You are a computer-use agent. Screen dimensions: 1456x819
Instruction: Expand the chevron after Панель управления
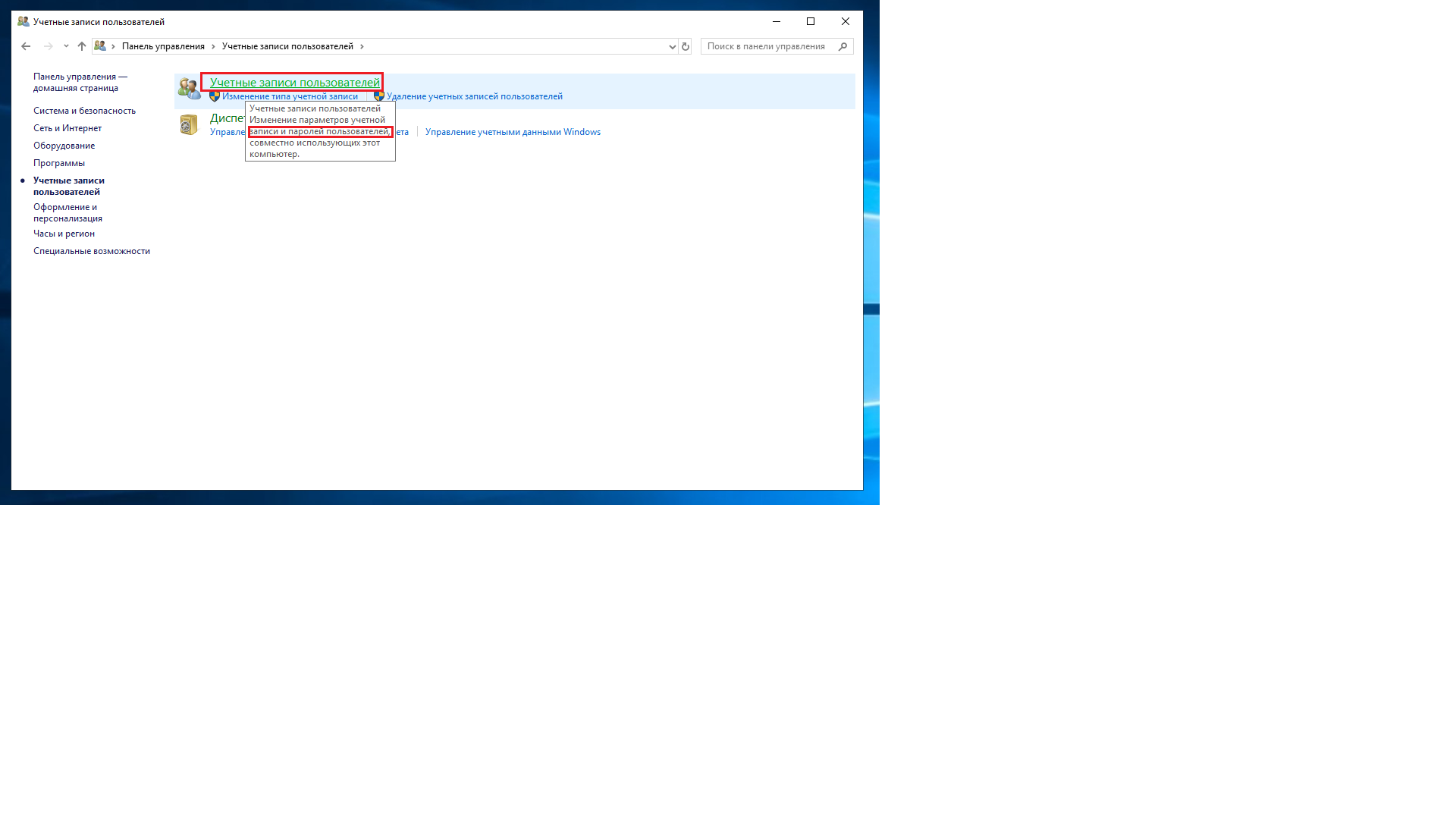213,46
